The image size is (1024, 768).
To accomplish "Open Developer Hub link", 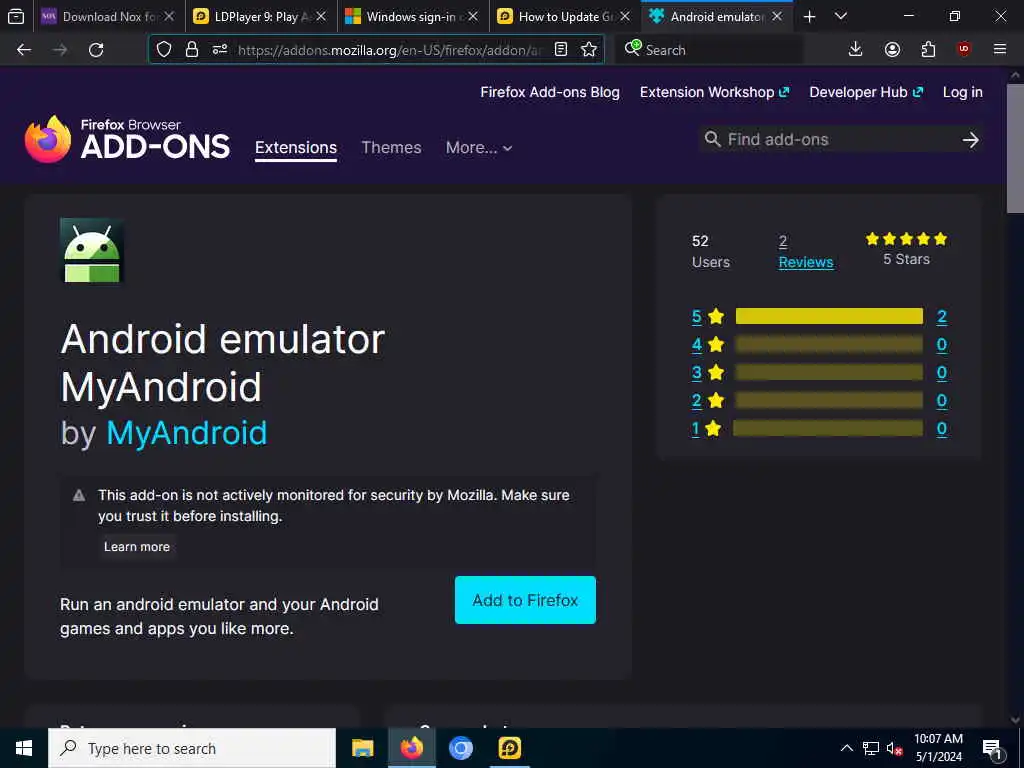I will [x=866, y=92].
